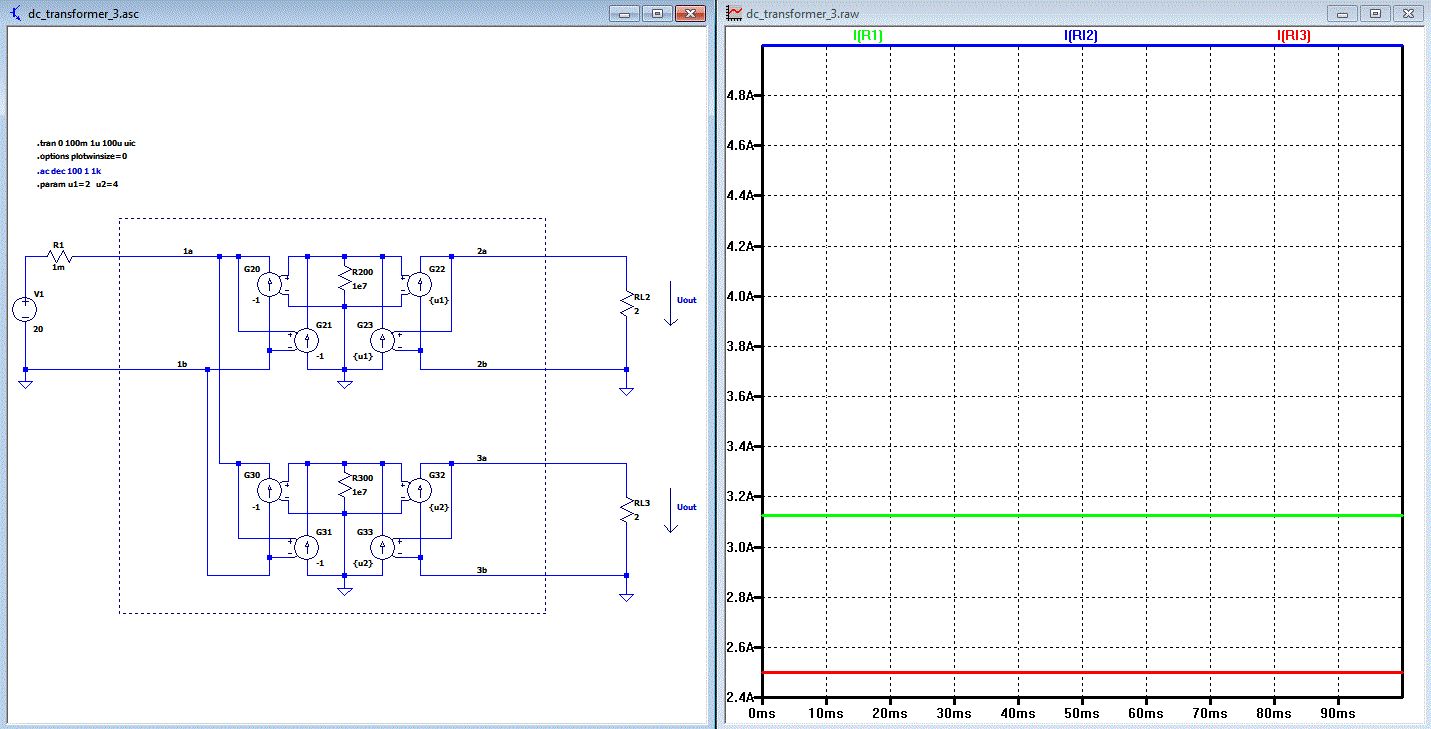Minimize the dc_transformer_3.raw waveform window
The height and width of the screenshot is (729, 1431).
pos(1343,14)
